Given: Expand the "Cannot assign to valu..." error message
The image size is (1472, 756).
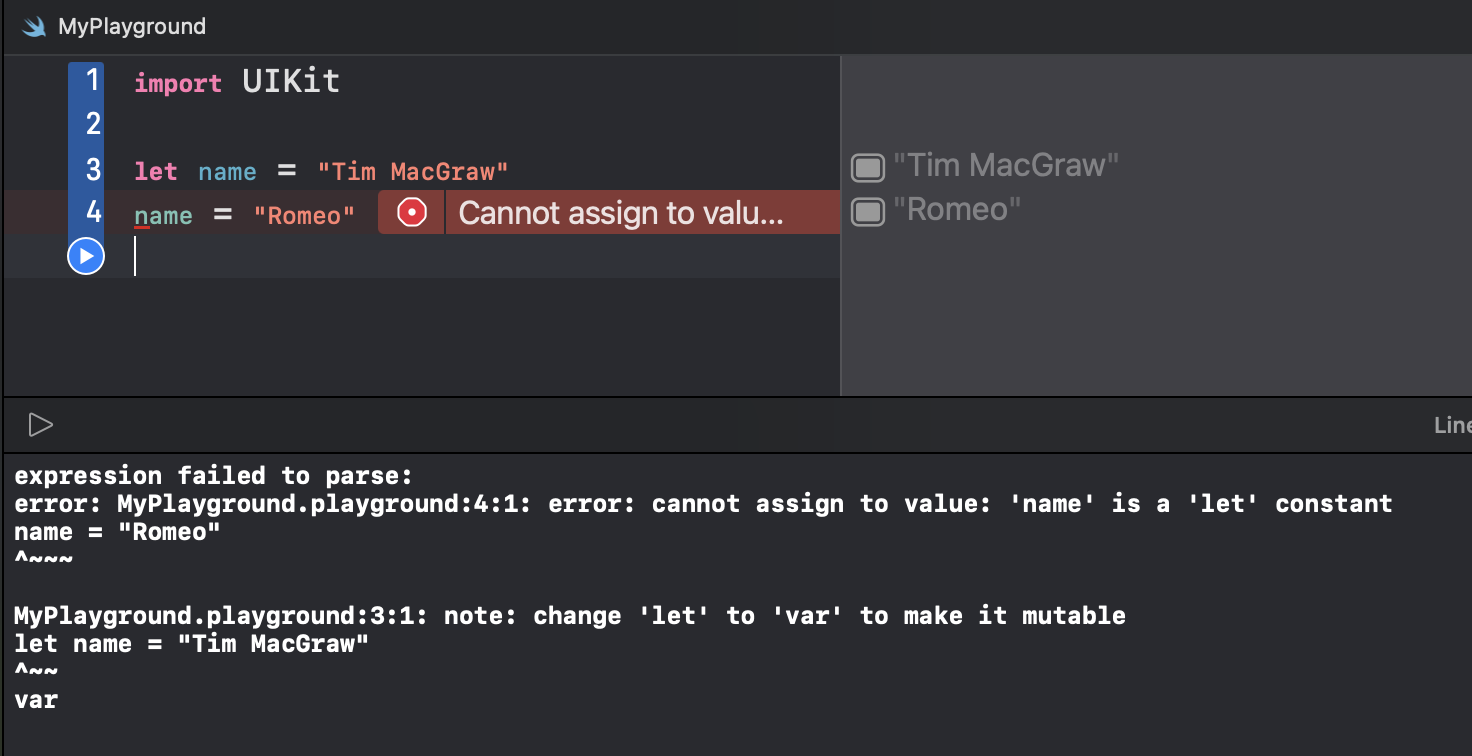Looking at the screenshot, I should pyautogui.click(x=620, y=213).
